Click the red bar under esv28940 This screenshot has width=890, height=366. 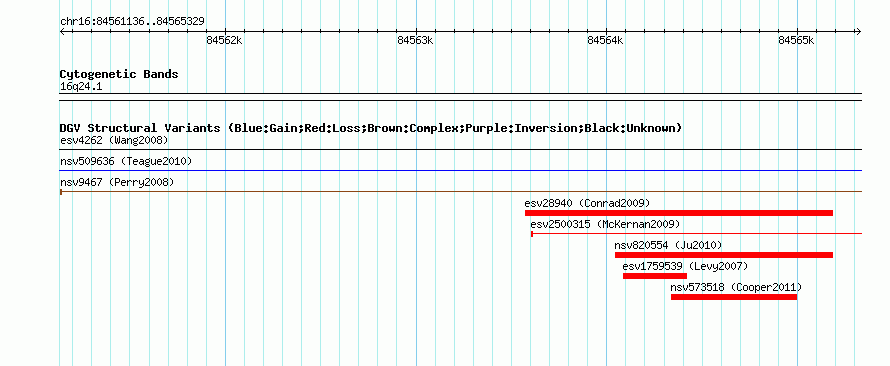click(678, 213)
